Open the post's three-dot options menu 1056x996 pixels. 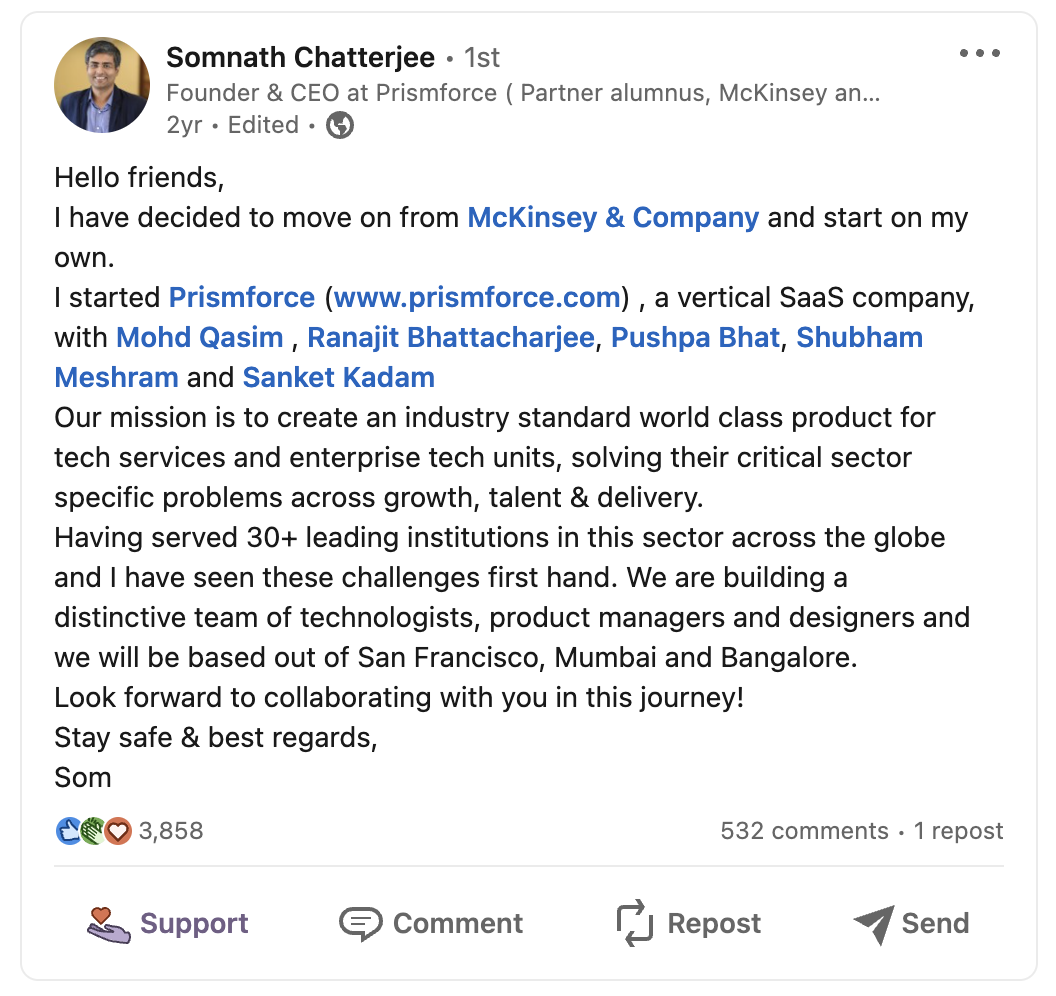[x=979, y=53]
